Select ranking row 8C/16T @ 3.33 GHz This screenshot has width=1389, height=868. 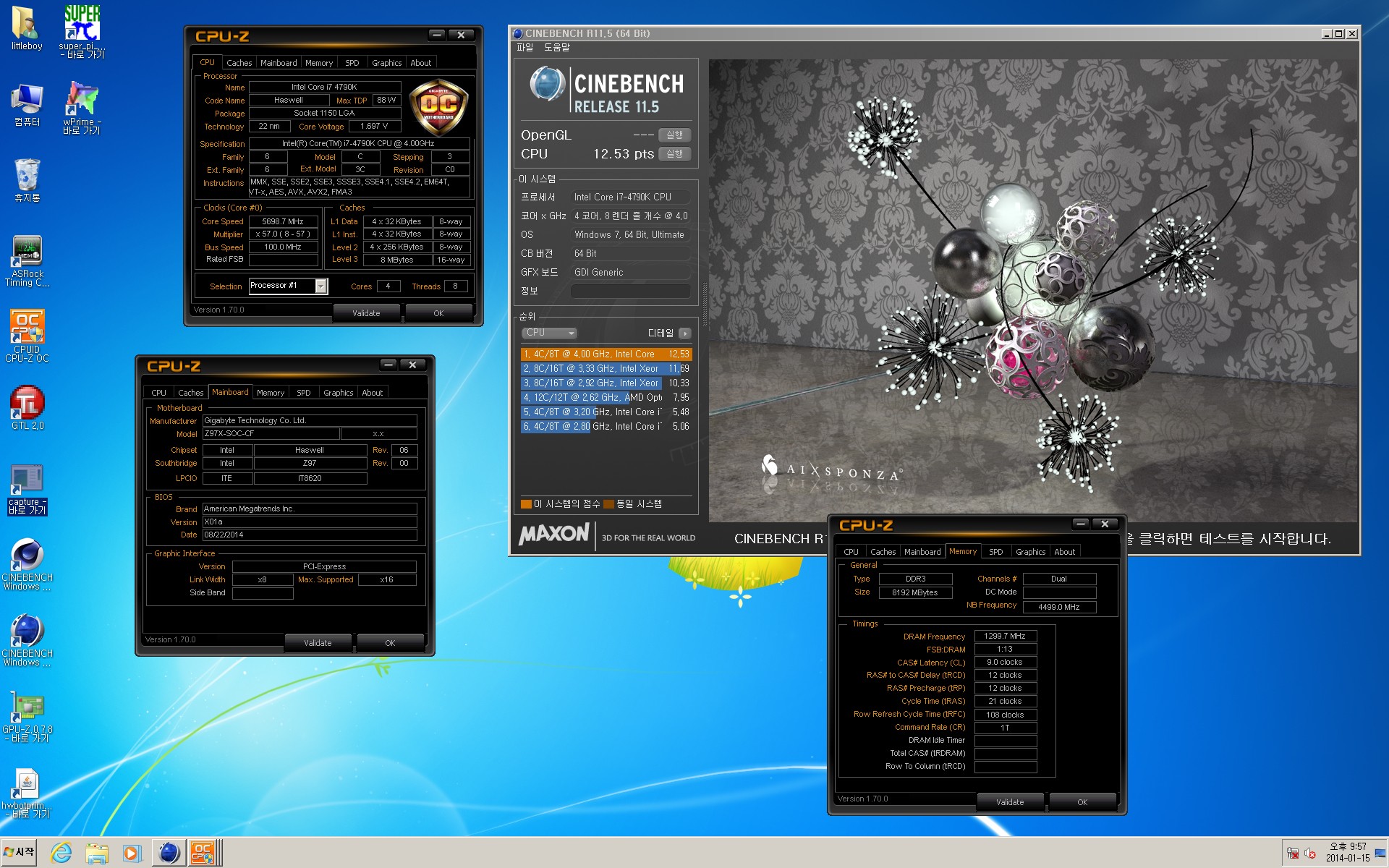(606, 369)
